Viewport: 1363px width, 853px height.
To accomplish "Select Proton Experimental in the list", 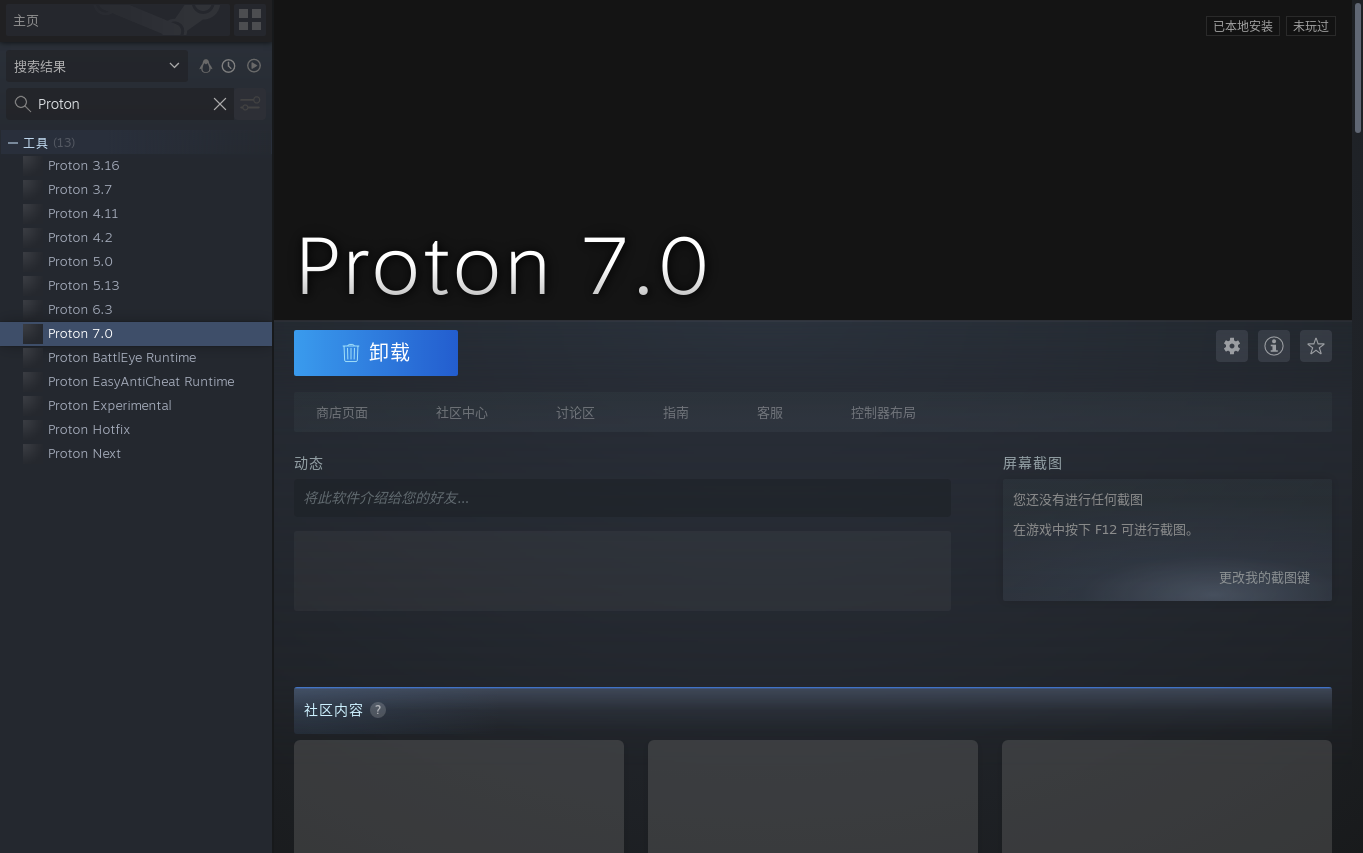I will coord(110,405).
